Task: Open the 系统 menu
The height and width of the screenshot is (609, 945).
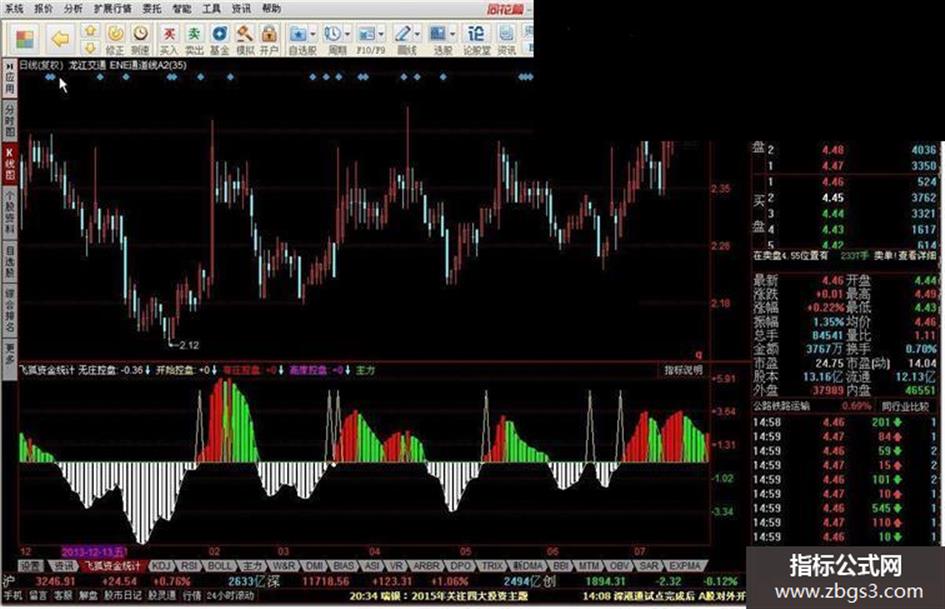Action: (x=13, y=8)
